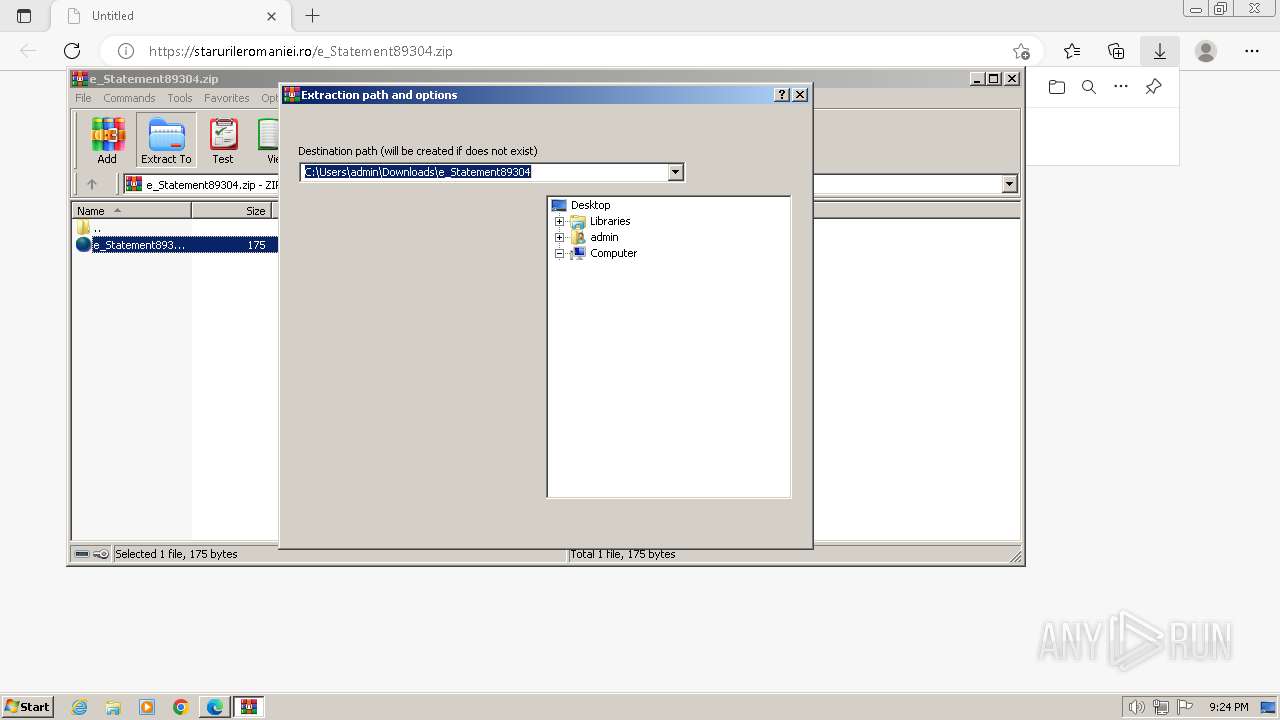Screen dimensions: 1280x720
Task: Launch Chrome from taskbar
Action: click(x=181, y=707)
